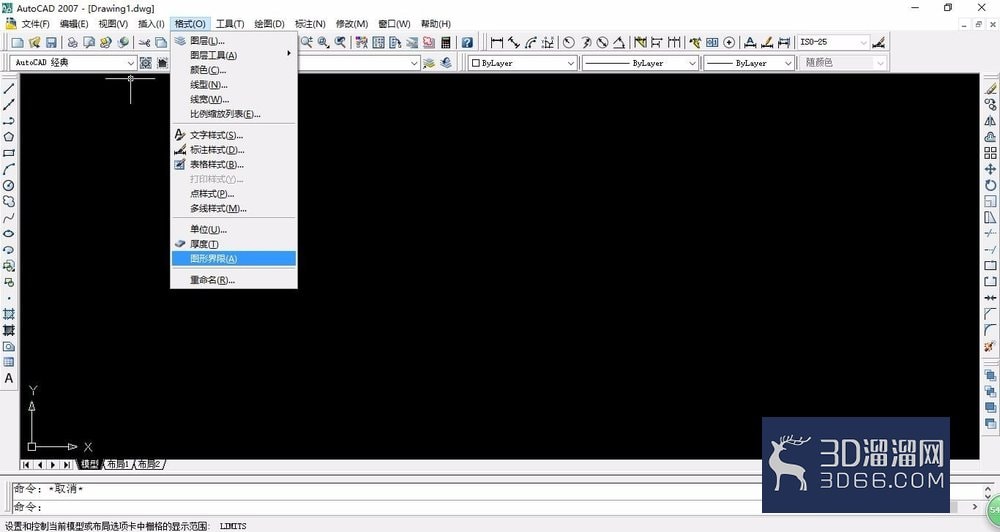This screenshot has width=1000, height=532.
Task: Click the Move modify tool
Action: coord(990,169)
